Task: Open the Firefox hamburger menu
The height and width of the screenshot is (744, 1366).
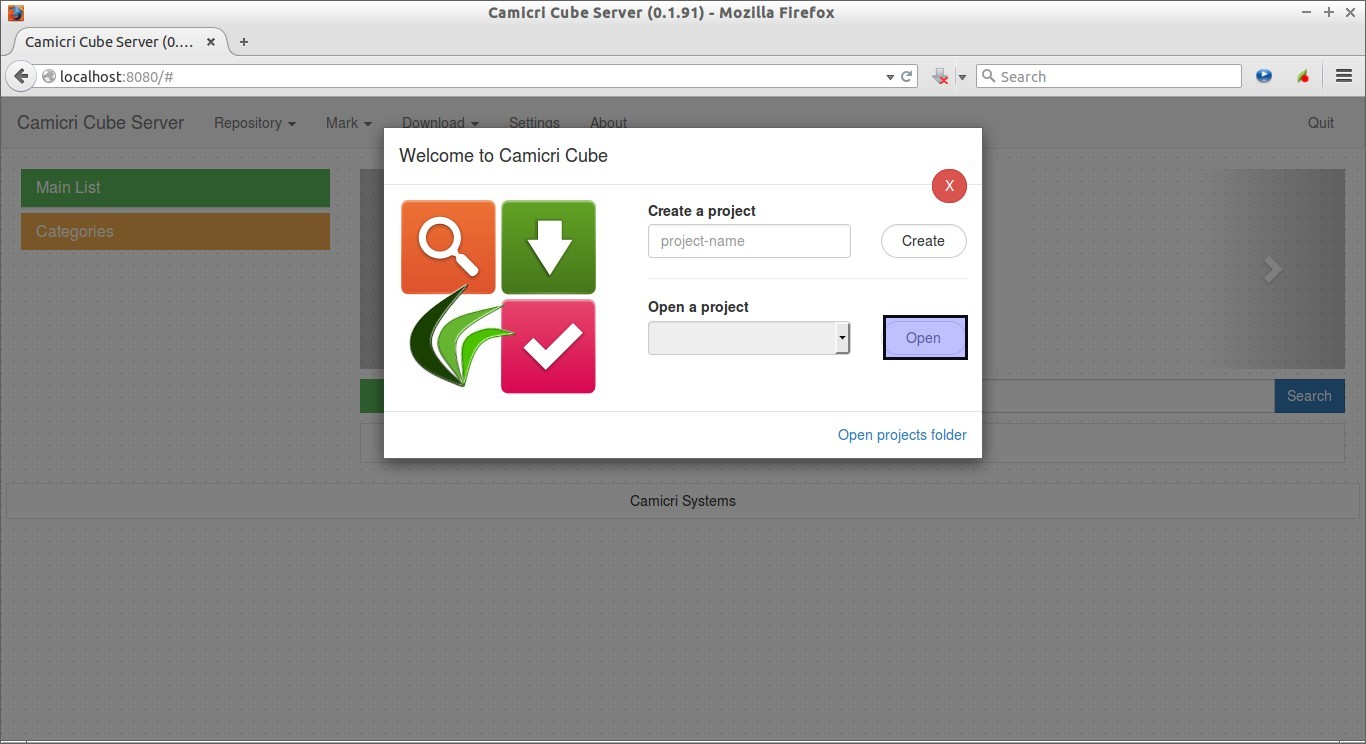Action: point(1344,76)
